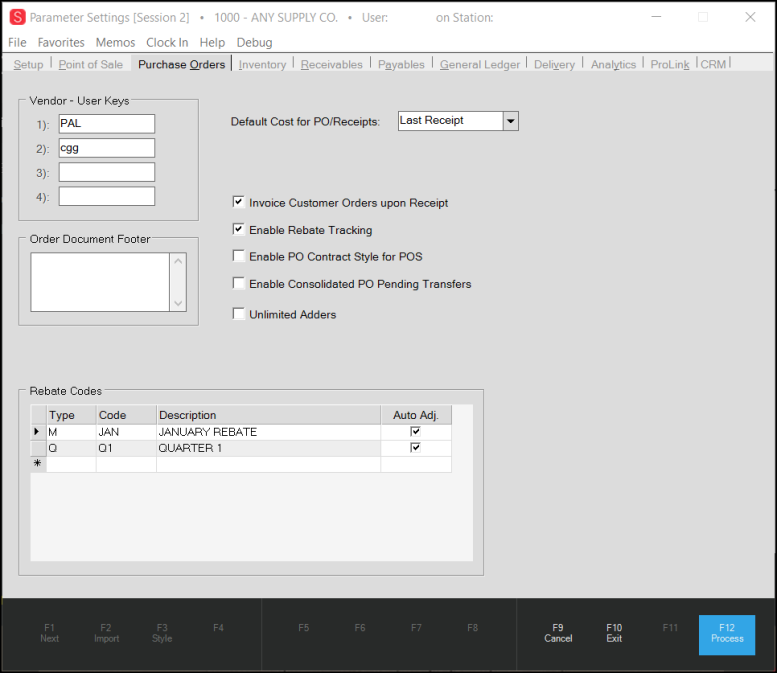Click the F12 Process button

pos(727,635)
